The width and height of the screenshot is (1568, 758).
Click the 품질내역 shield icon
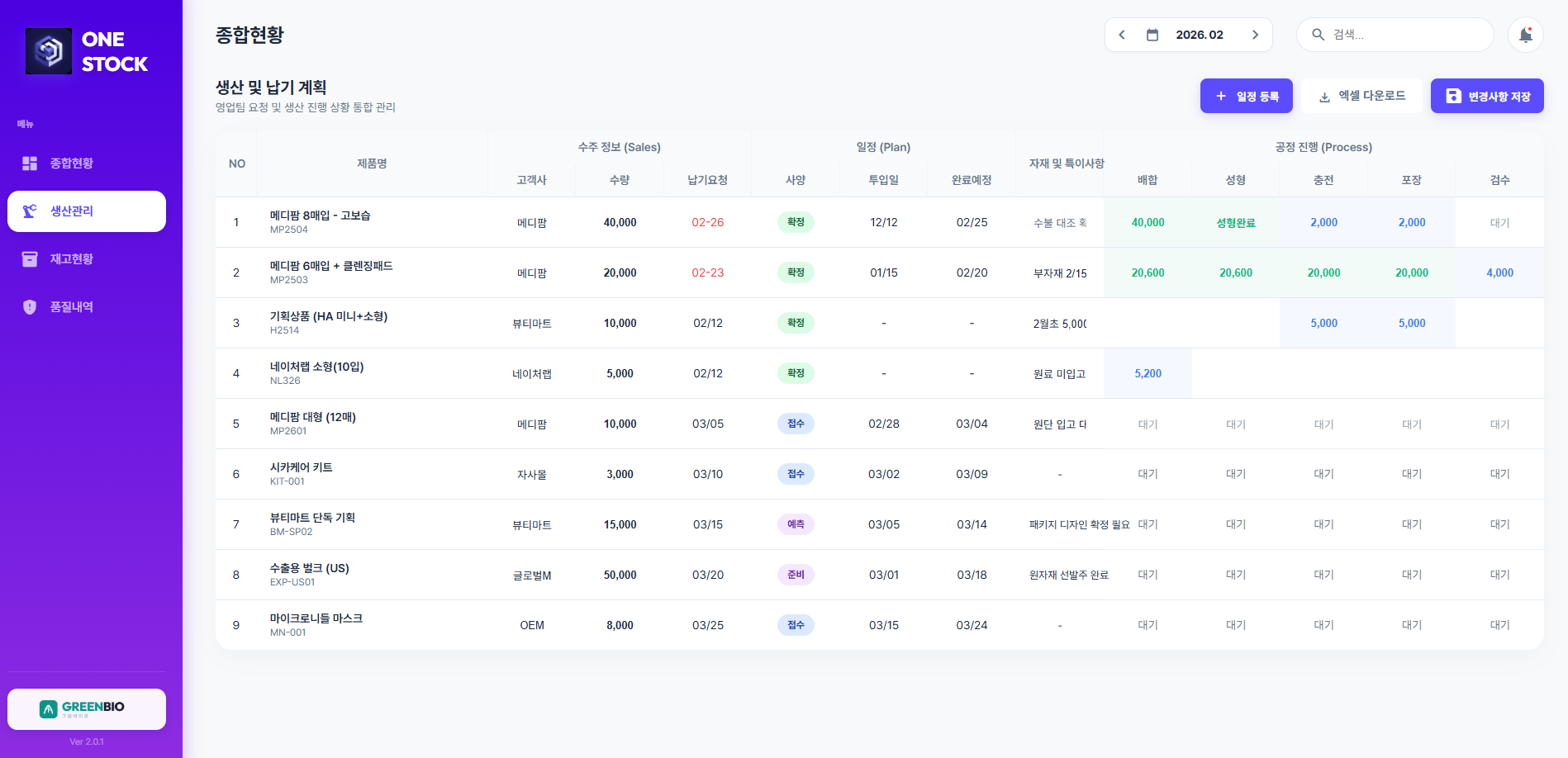[x=30, y=307]
